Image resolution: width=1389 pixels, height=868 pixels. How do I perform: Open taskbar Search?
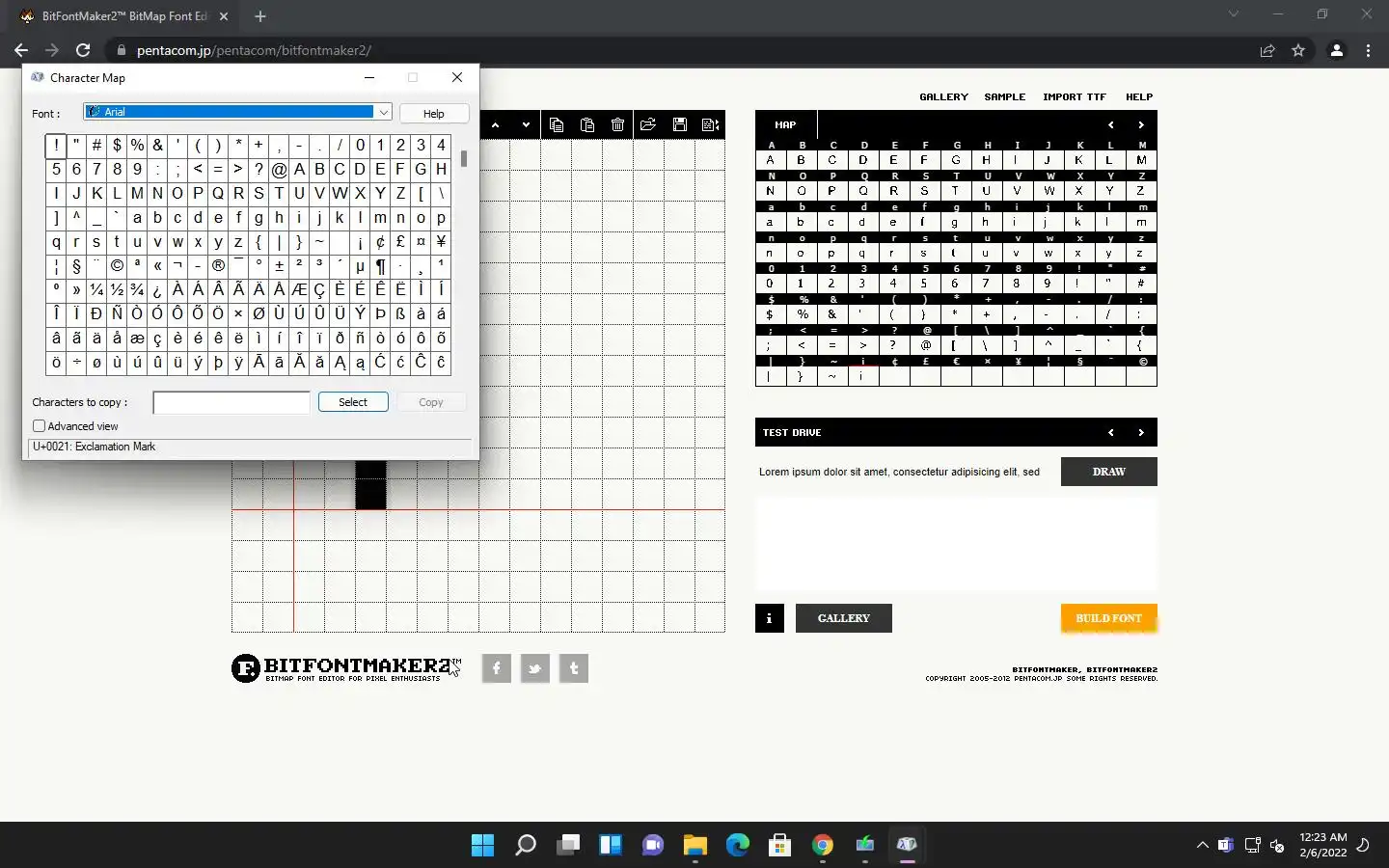[526, 845]
